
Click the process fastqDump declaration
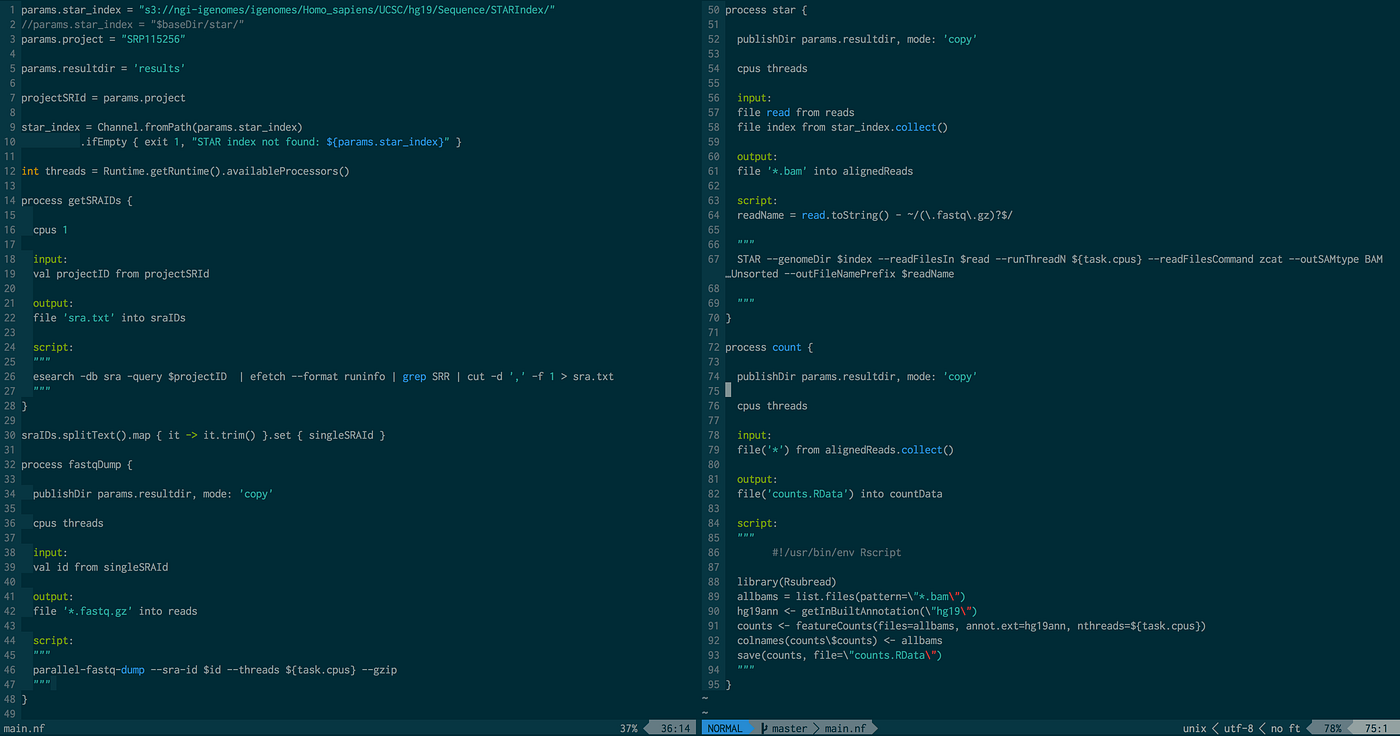tap(77, 464)
